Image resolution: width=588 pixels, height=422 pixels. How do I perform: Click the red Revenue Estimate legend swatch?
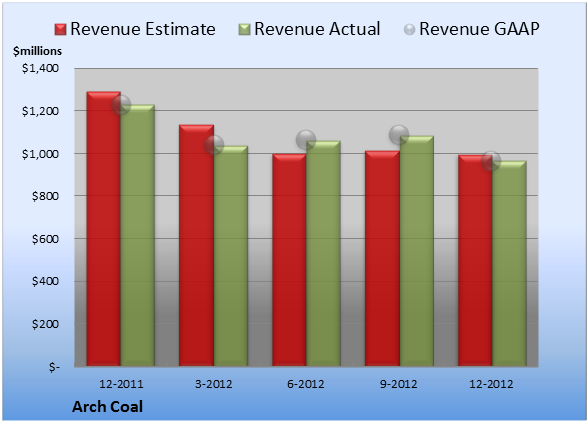[x=60, y=30]
